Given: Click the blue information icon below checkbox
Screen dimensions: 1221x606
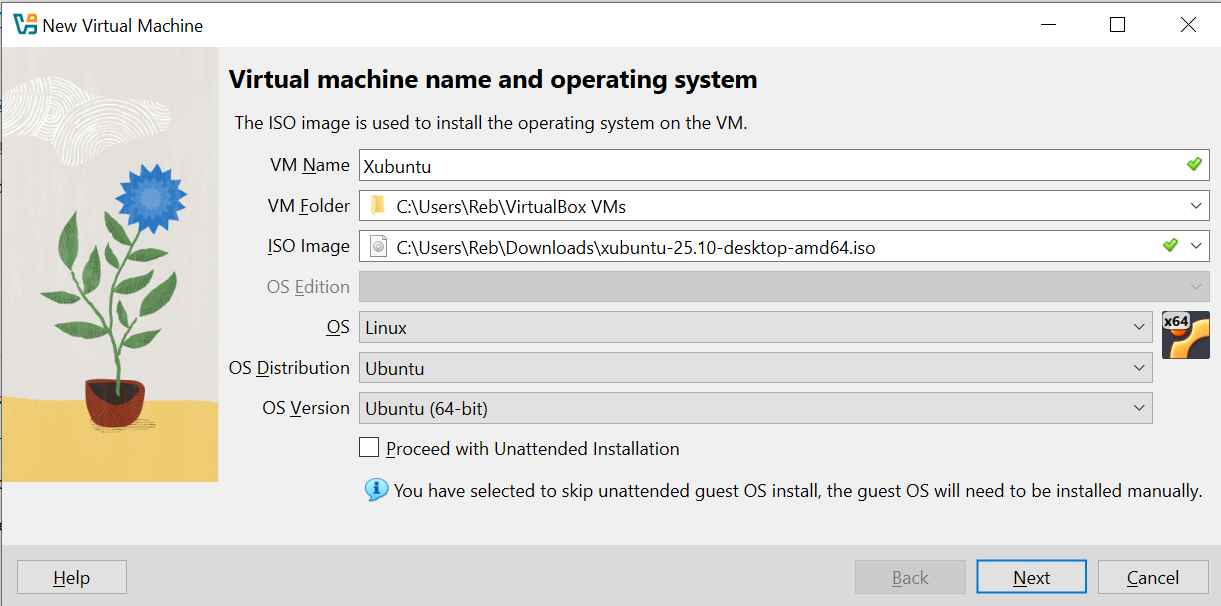Looking at the screenshot, I should click(x=376, y=490).
